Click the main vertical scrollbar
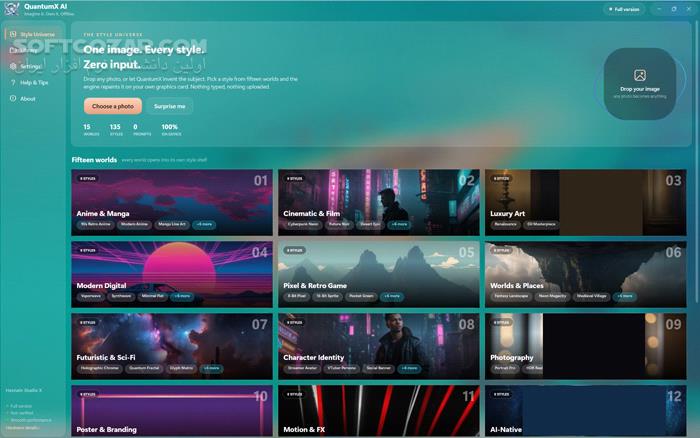Screen dimensions: 700x438 [x=697, y=161]
